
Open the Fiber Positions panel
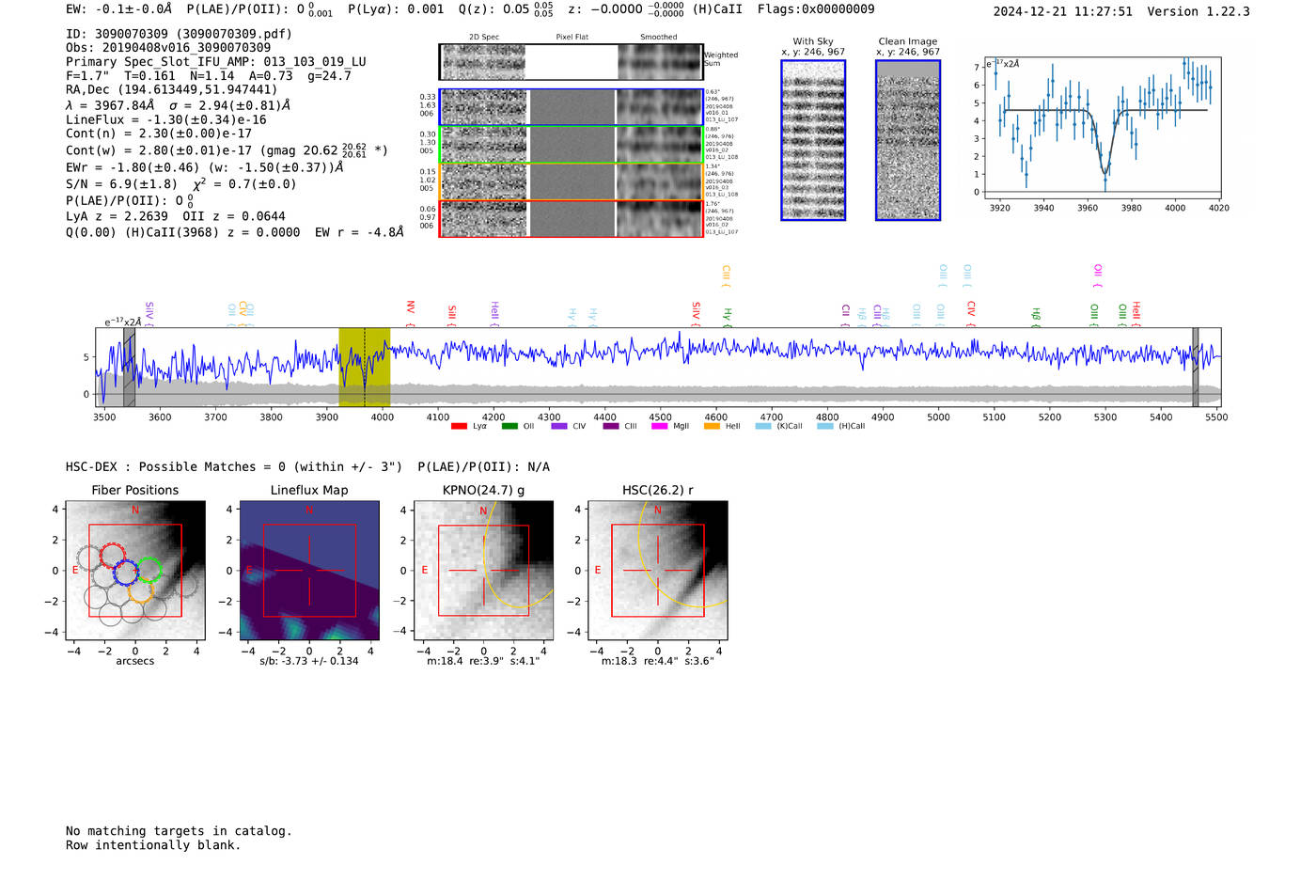pyautogui.click(x=135, y=571)
